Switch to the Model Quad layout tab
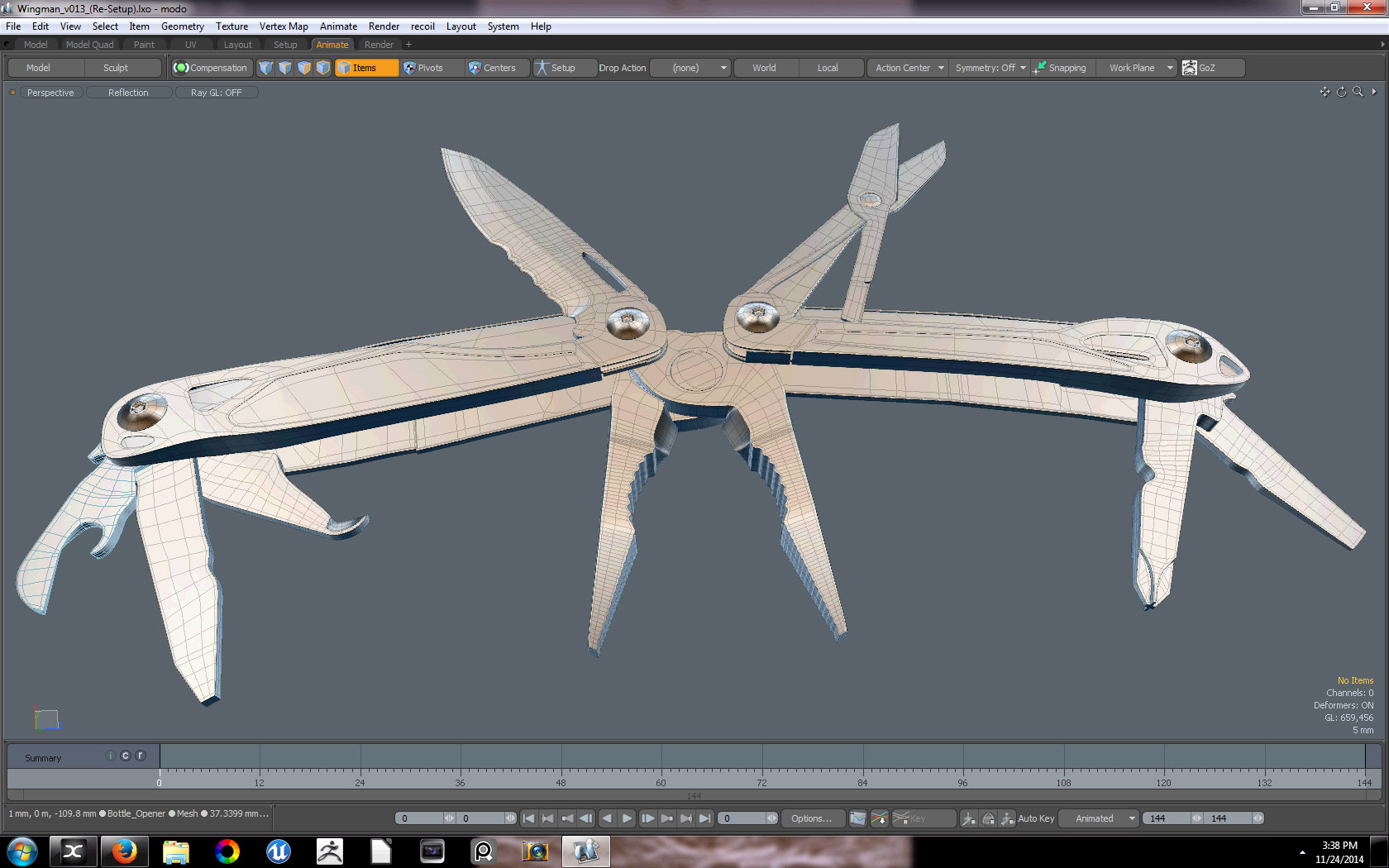The width and height of the screenshot is (1389, 868). (x=89, y=45)
